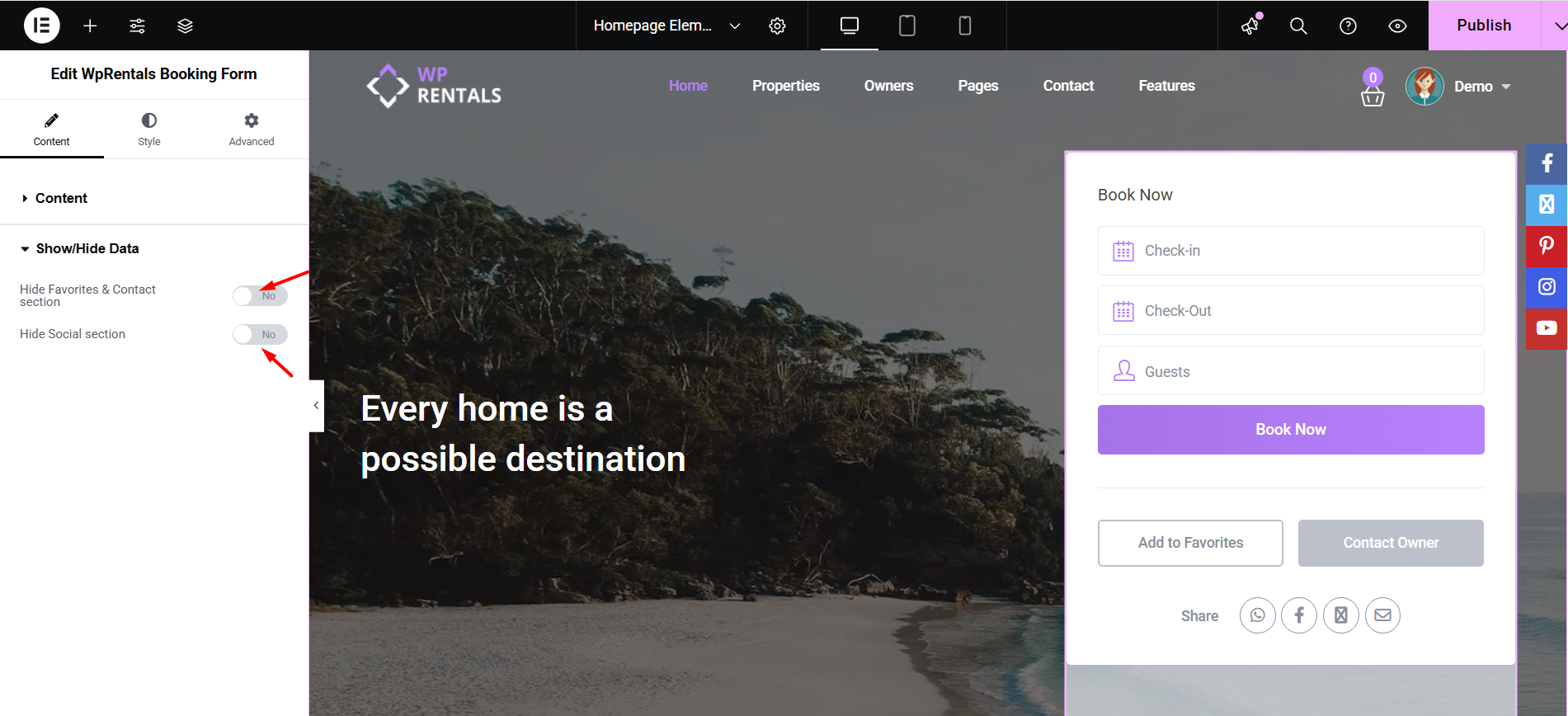Image resolution: width=1568 pixels, height=716 pixels.
Task: Click the Check-in date field
Action: pos(1290,251)
